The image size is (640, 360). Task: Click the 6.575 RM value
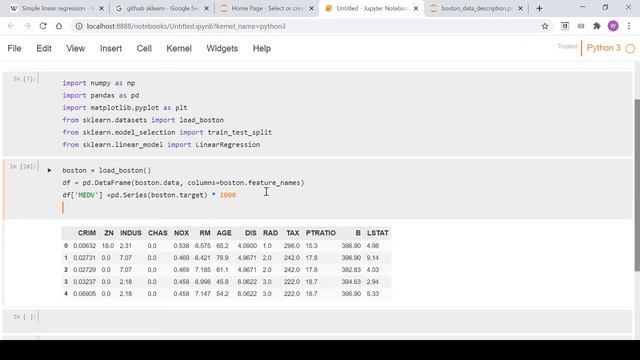(x=202, y=246)
